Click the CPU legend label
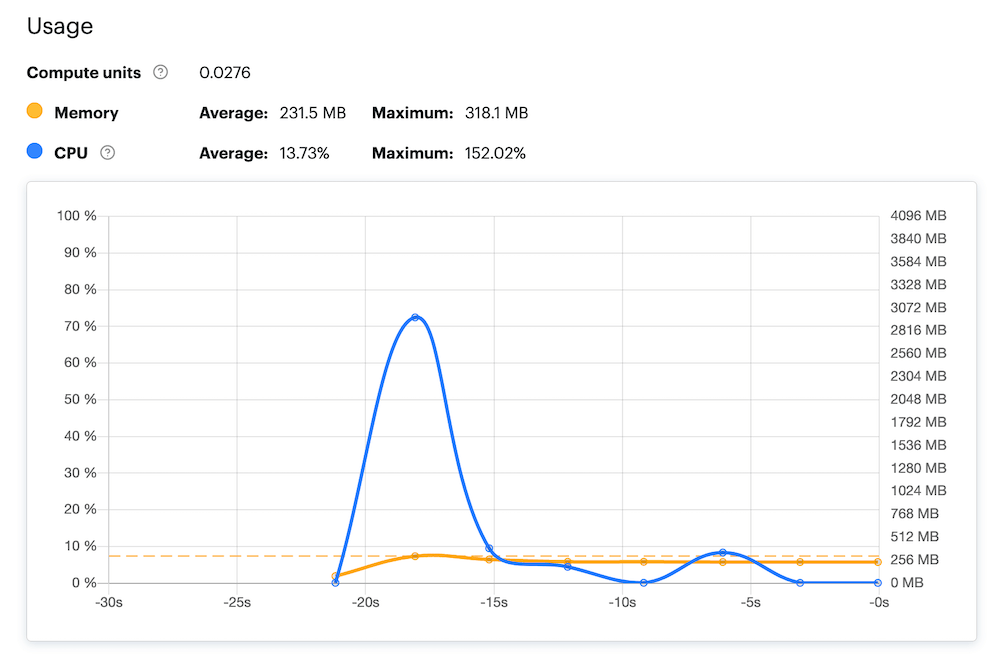1000x657 pixels. pyautogui.click(x=71, y=153)
